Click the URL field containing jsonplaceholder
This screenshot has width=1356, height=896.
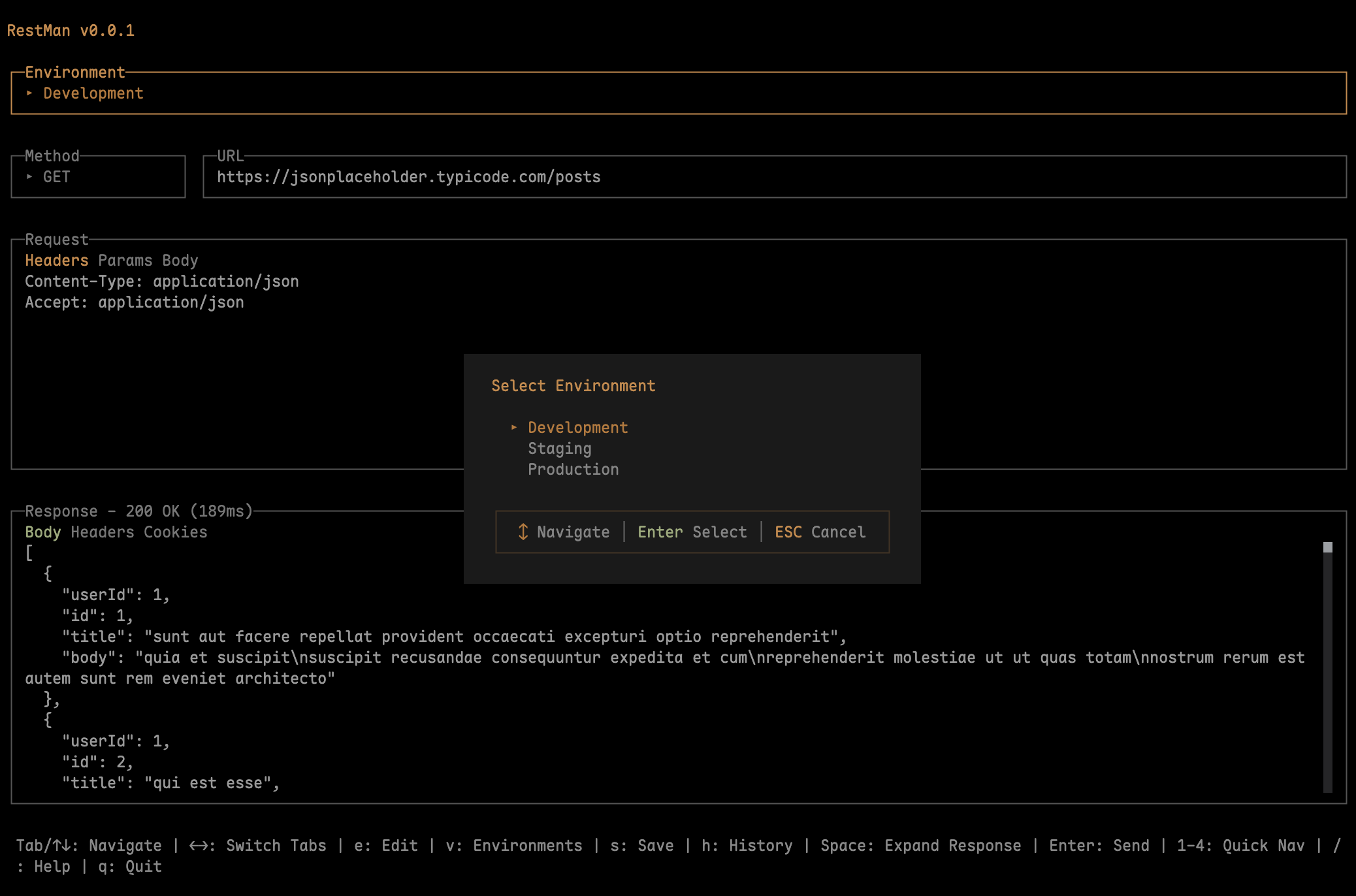(x=410, y=176)
